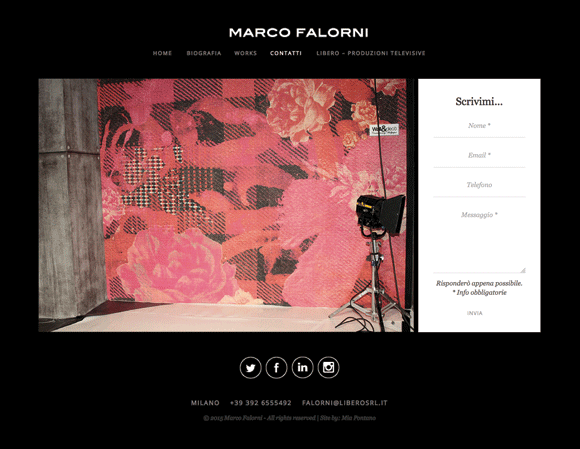Click into the Email field
The height and width of the screenshot is (449, 580).
(x=479, y=155)
